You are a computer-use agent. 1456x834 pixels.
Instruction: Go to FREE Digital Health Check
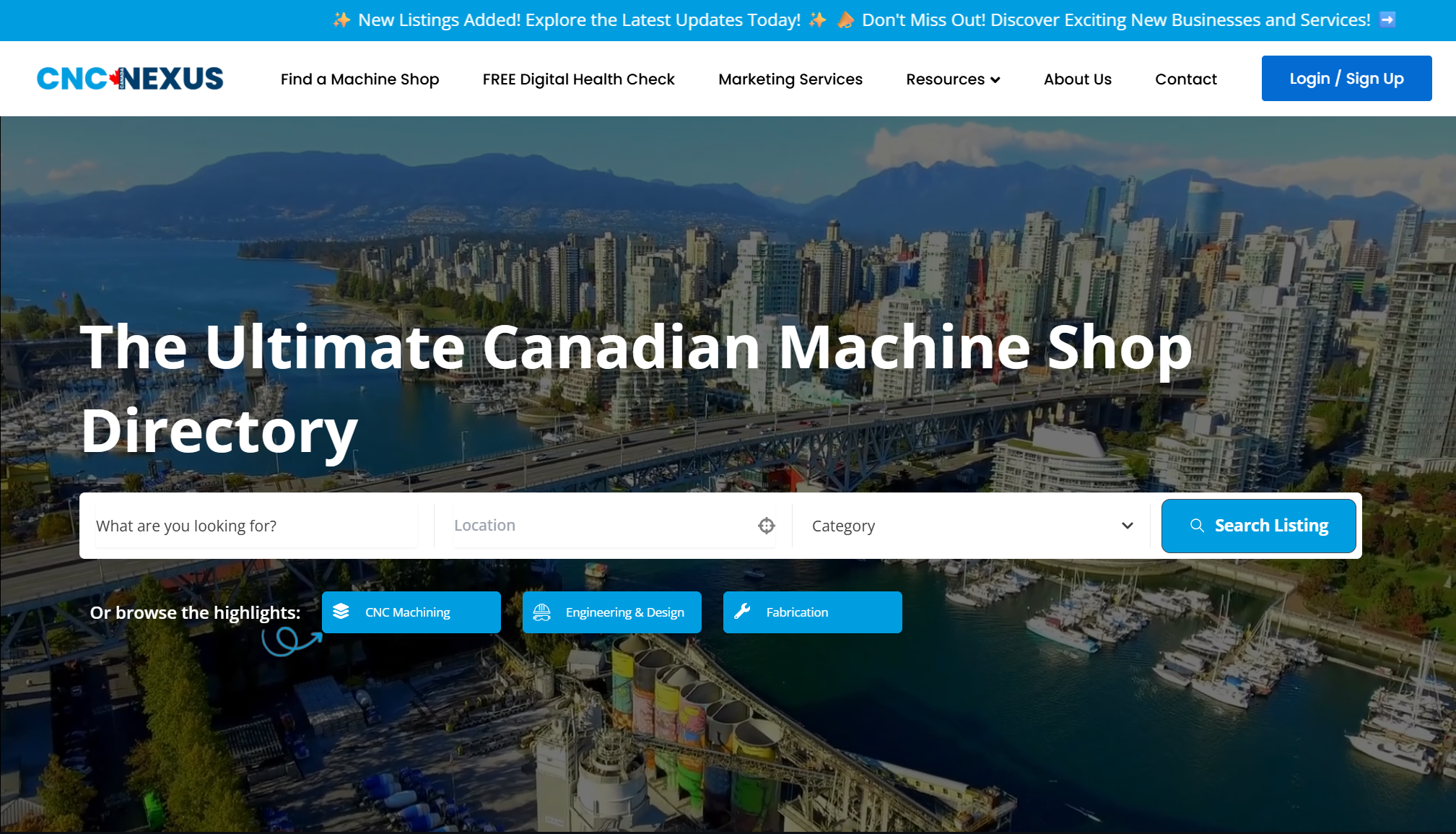(x=578, y=79)
